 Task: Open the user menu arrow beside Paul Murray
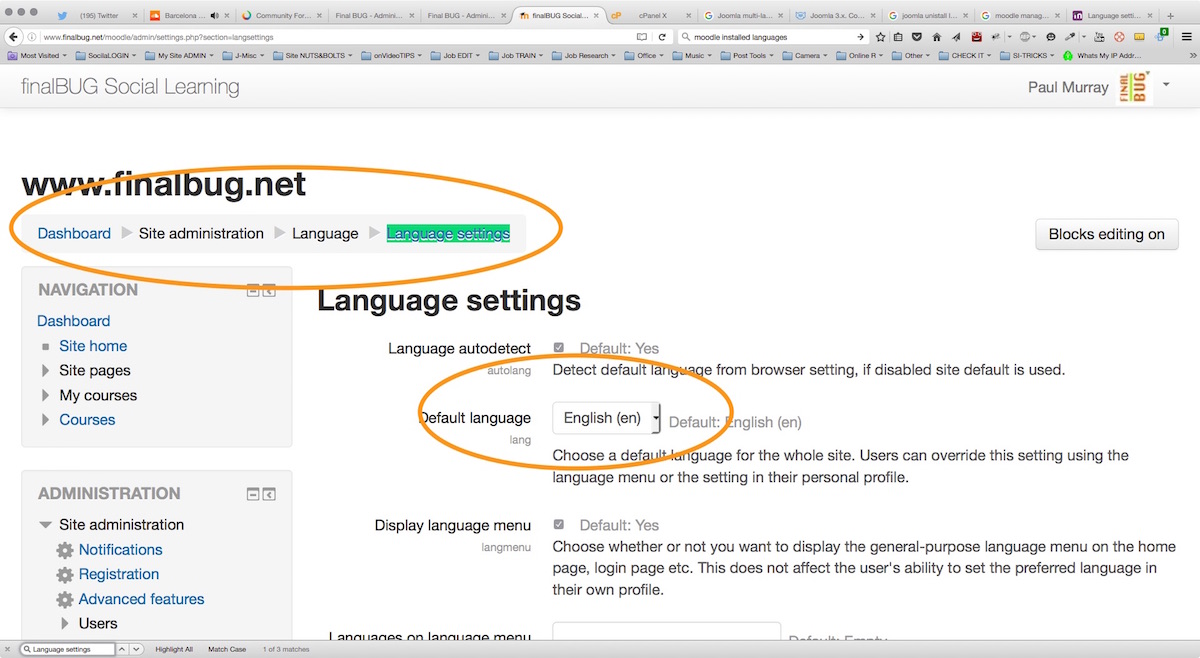[1166, 85]
